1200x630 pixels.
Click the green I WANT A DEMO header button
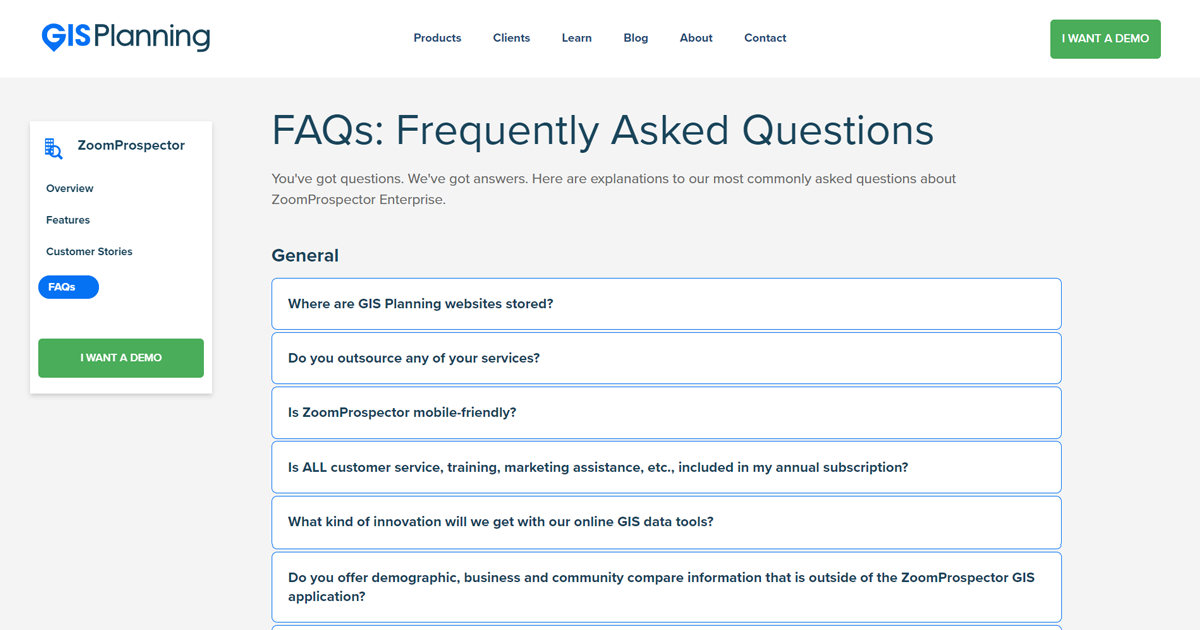(1105, 38)
